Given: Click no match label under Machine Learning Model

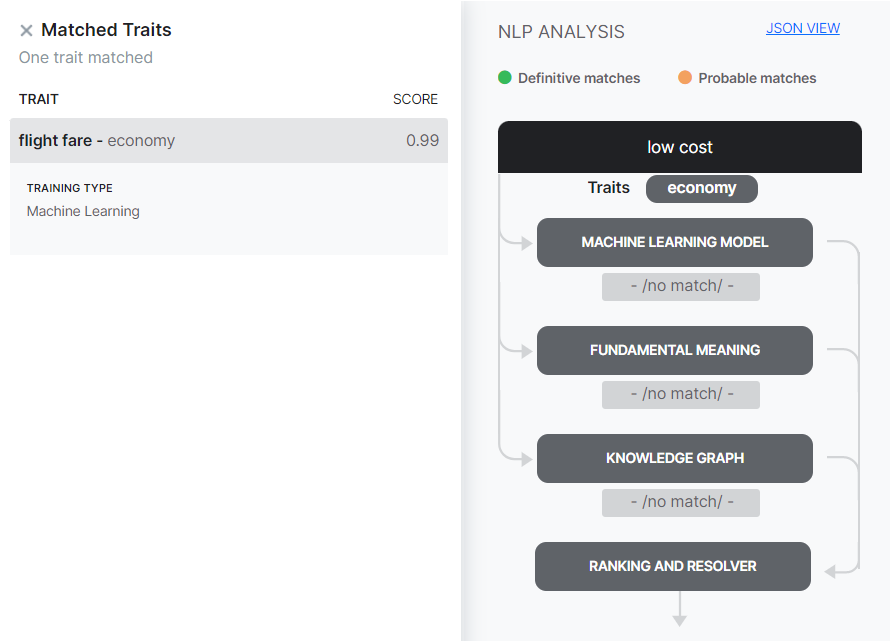Looking at the screenshot, I should point(681,286).
